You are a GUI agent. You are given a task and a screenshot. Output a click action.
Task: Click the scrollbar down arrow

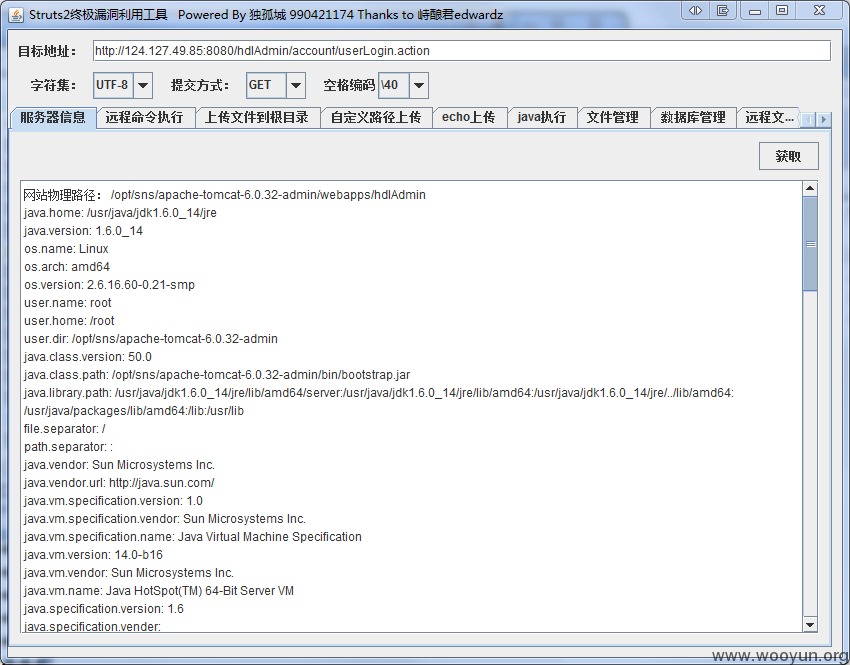click(810, 625)
